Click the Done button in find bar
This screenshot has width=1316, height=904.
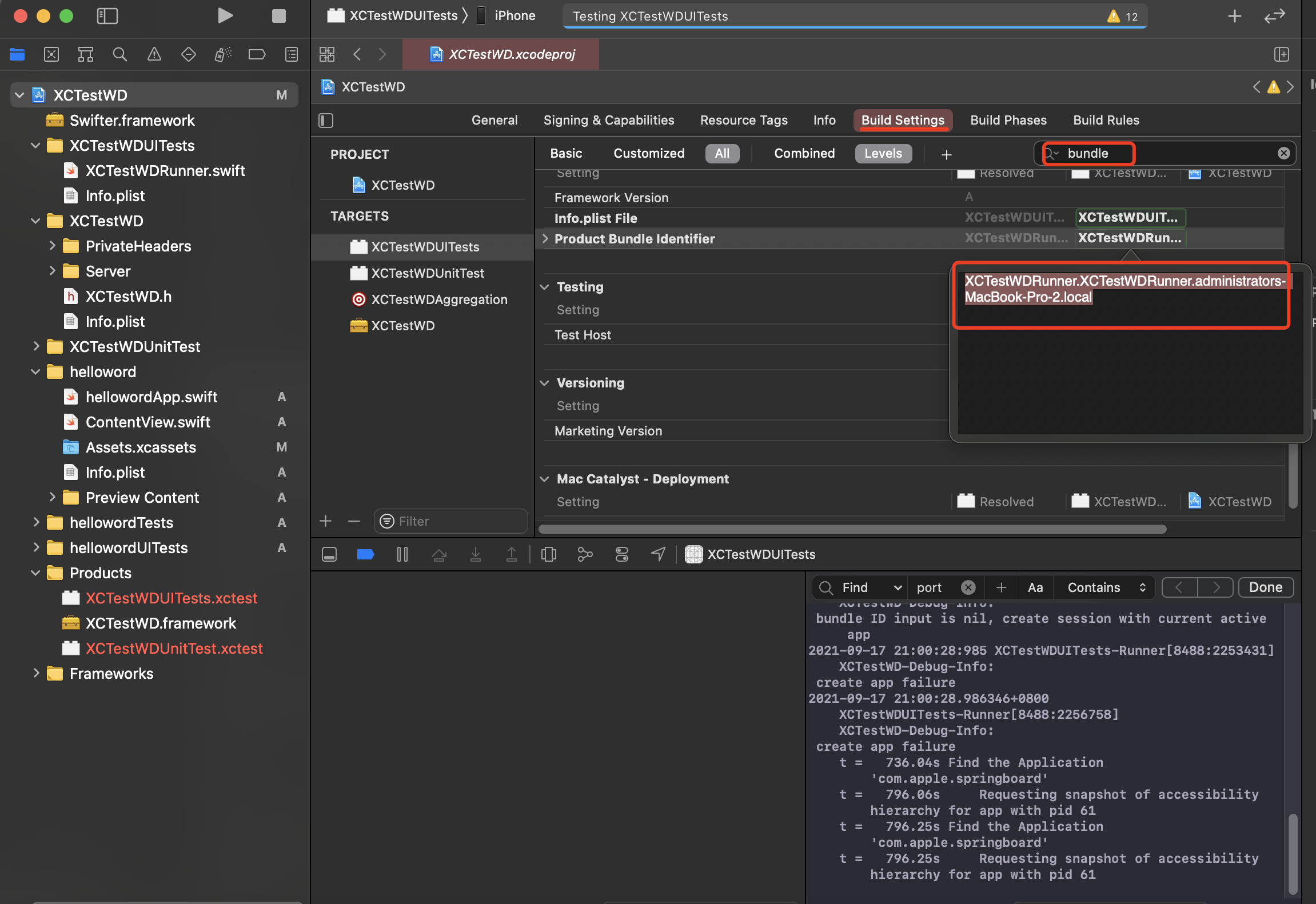[x=1265, y=587]
